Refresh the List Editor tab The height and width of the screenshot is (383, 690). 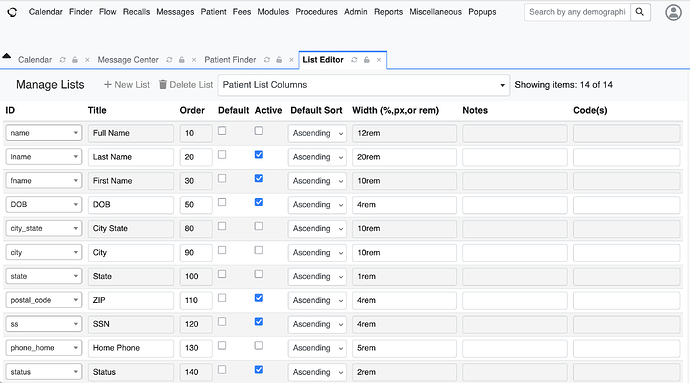click(354, 60)
